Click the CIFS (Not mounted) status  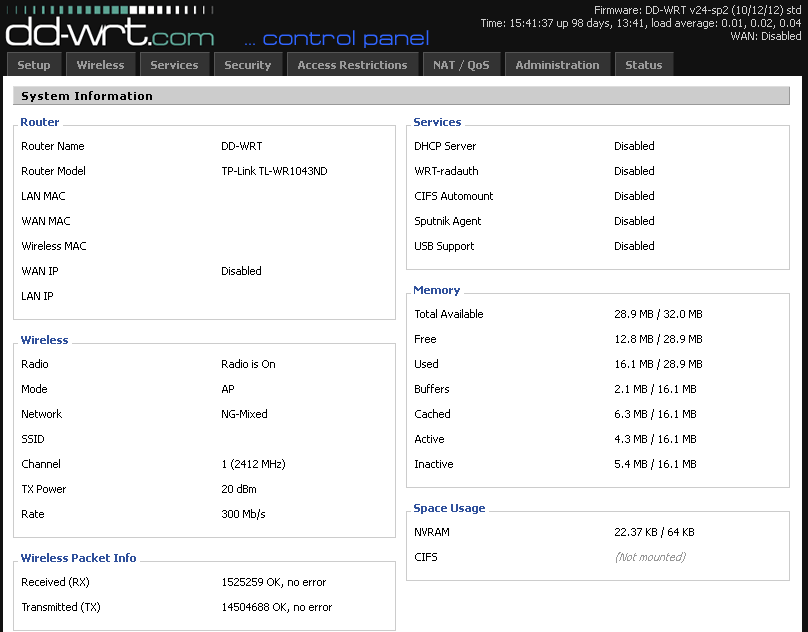pyautogui.click(x=650, y=557)
